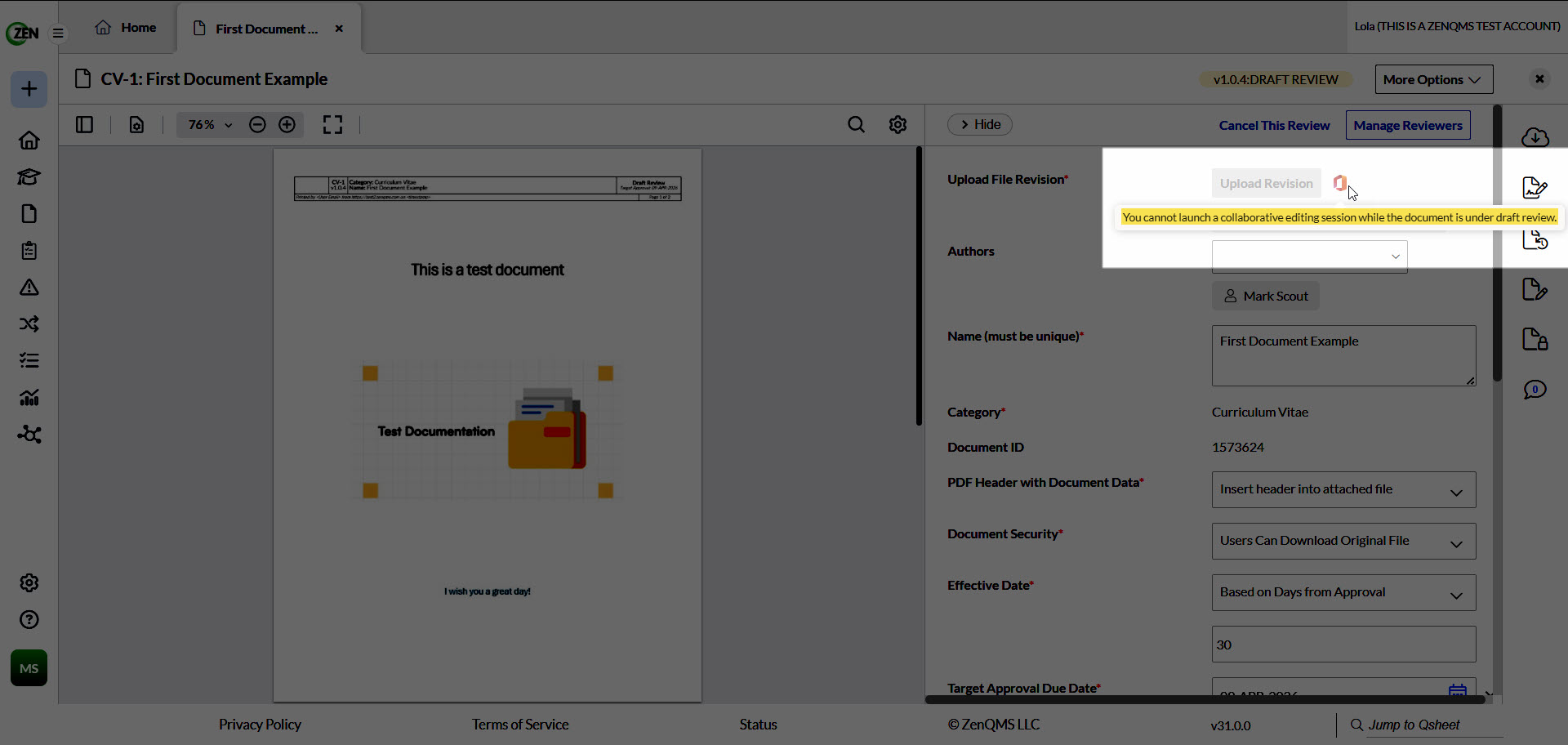Click the document lock icon
Screen dimensions: 1568x745
[1535, 339]
